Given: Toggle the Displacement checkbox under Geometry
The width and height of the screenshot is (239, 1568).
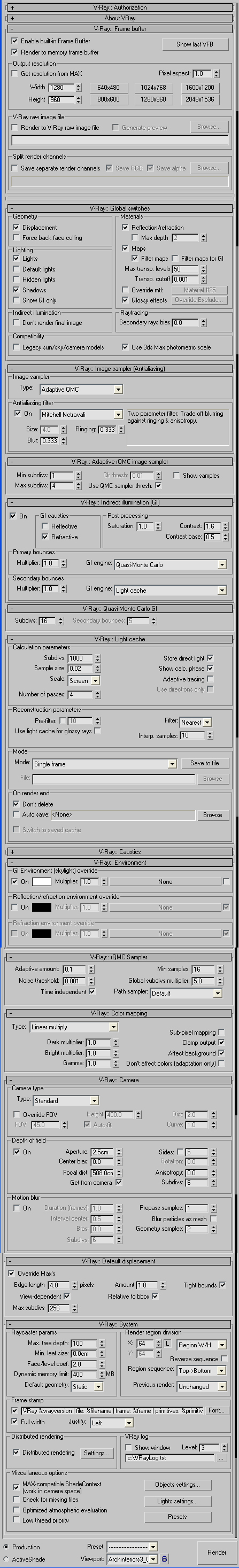Looking at the screenshot, I should point(17,228).
